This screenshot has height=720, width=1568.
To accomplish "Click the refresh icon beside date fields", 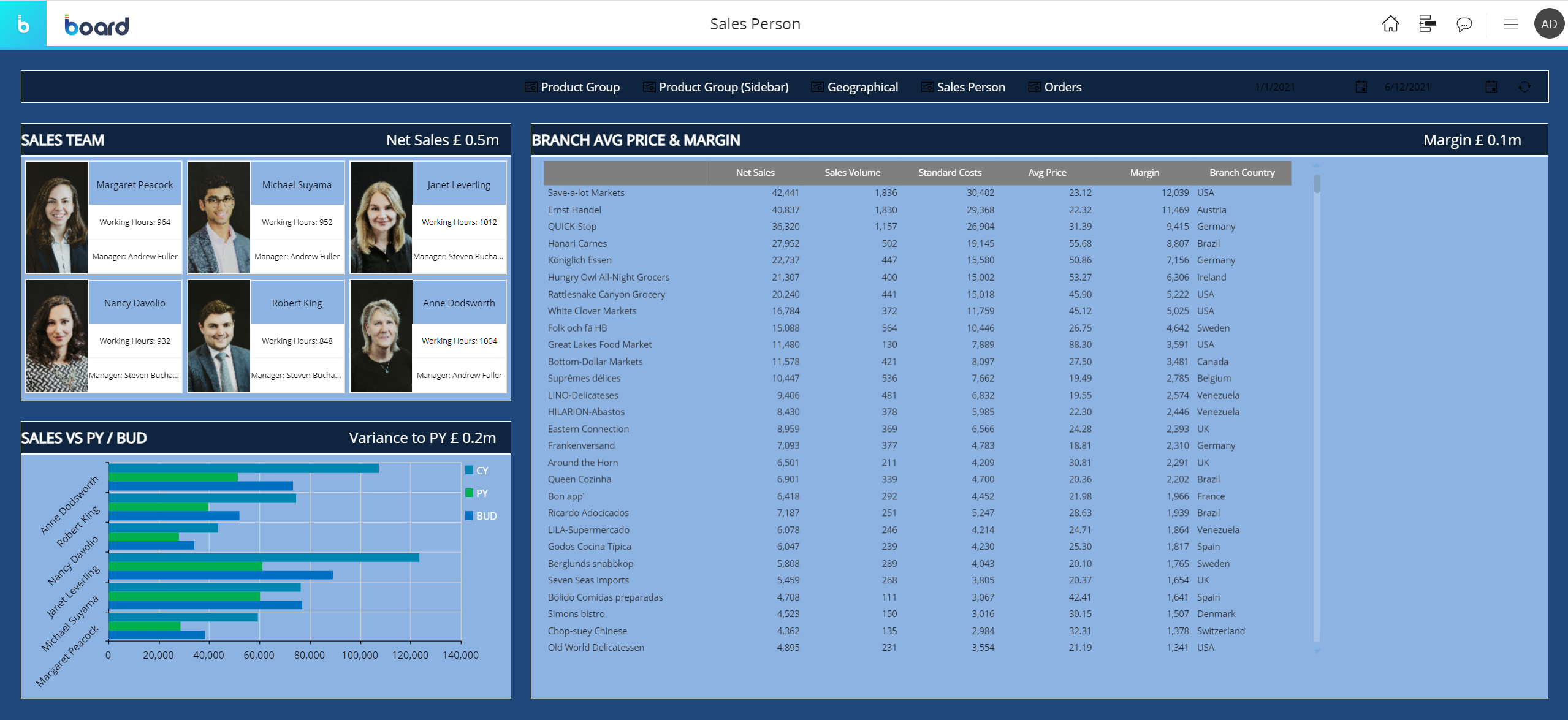I will click(x=1524, y=87).
